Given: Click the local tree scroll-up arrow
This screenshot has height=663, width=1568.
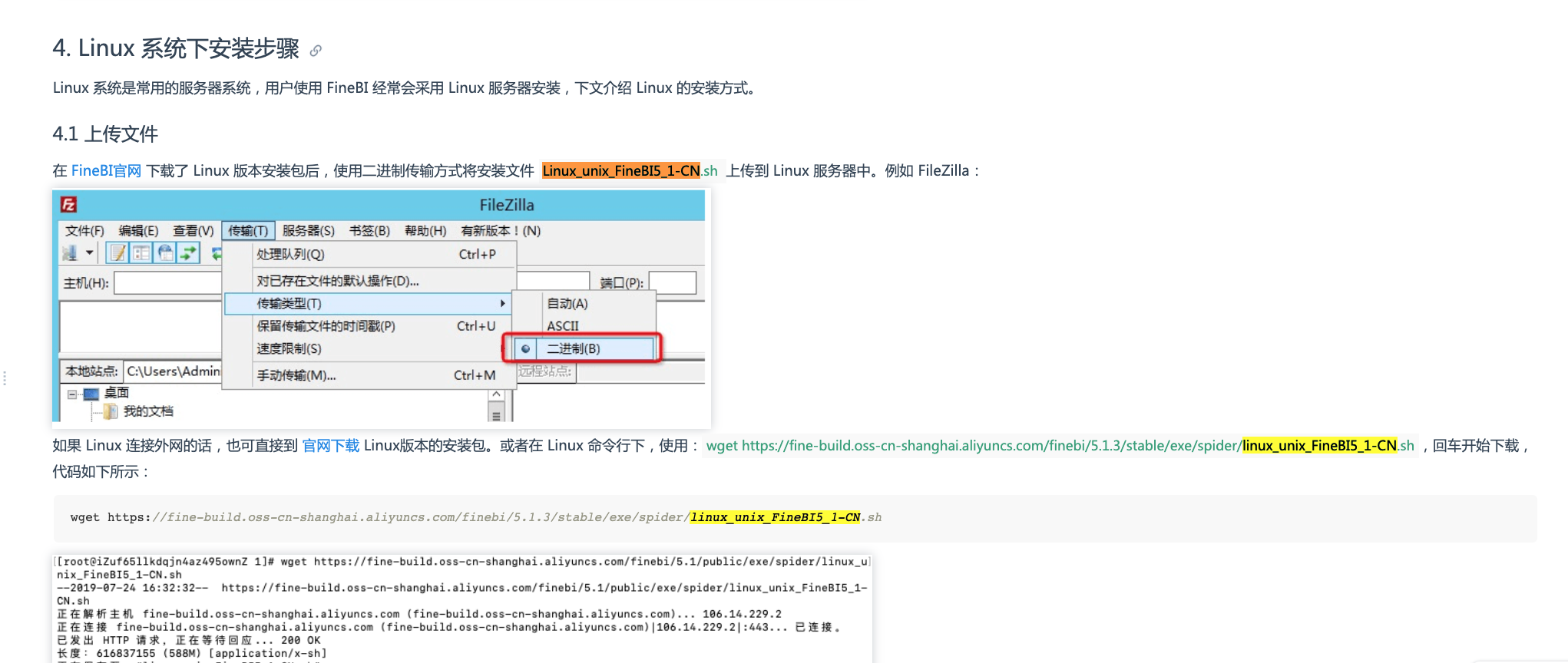Looking at the screenshot, I should pos(496,394).
